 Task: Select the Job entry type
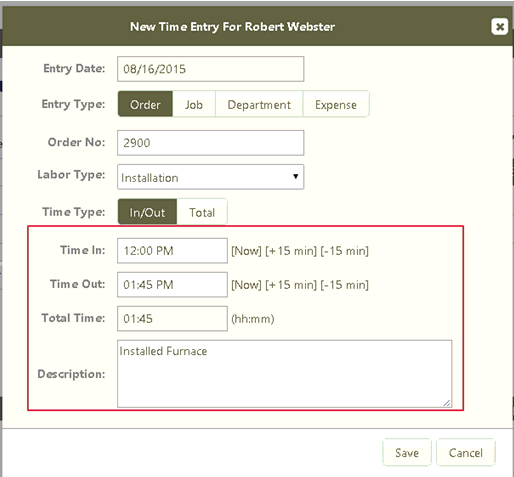pos(194,105)
